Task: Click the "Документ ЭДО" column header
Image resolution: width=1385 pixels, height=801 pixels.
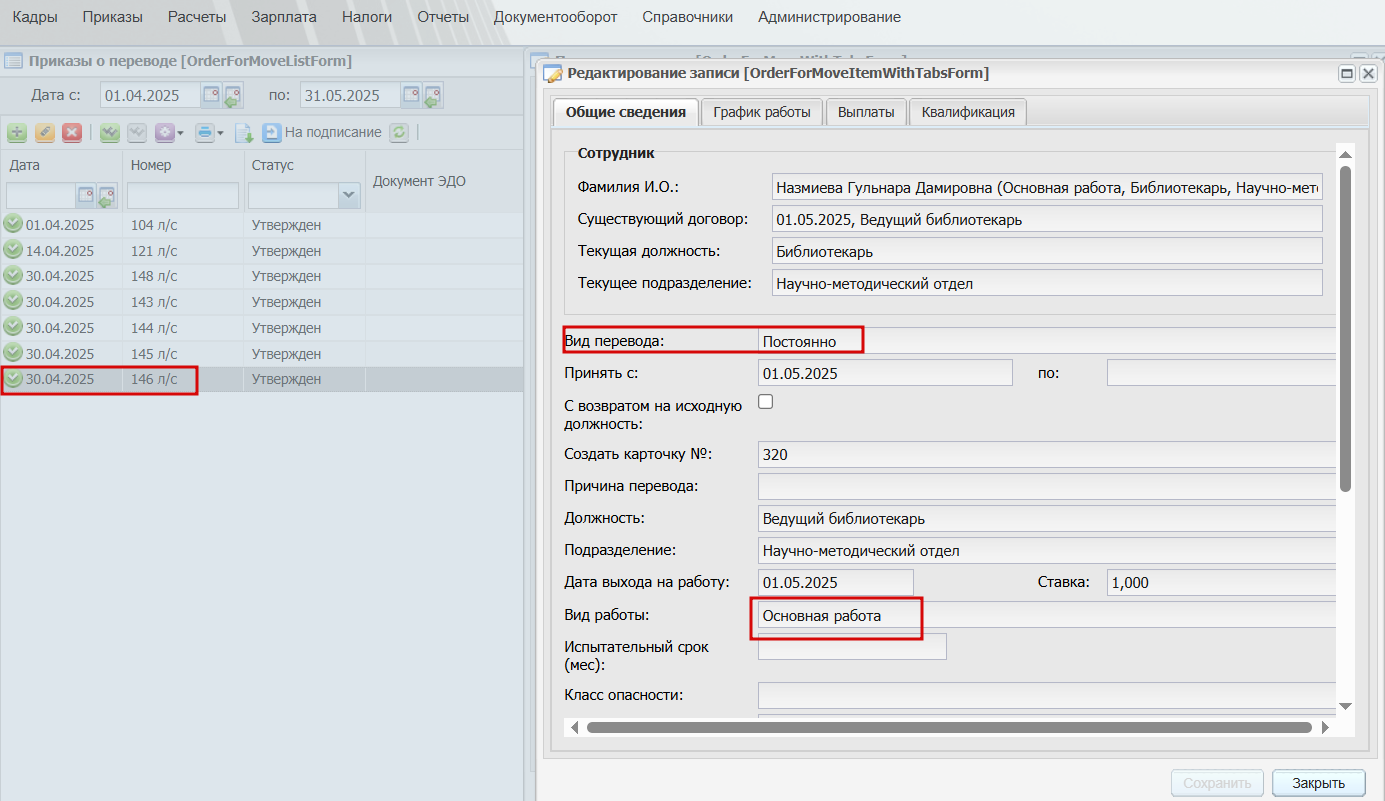Action: [444, 181]
